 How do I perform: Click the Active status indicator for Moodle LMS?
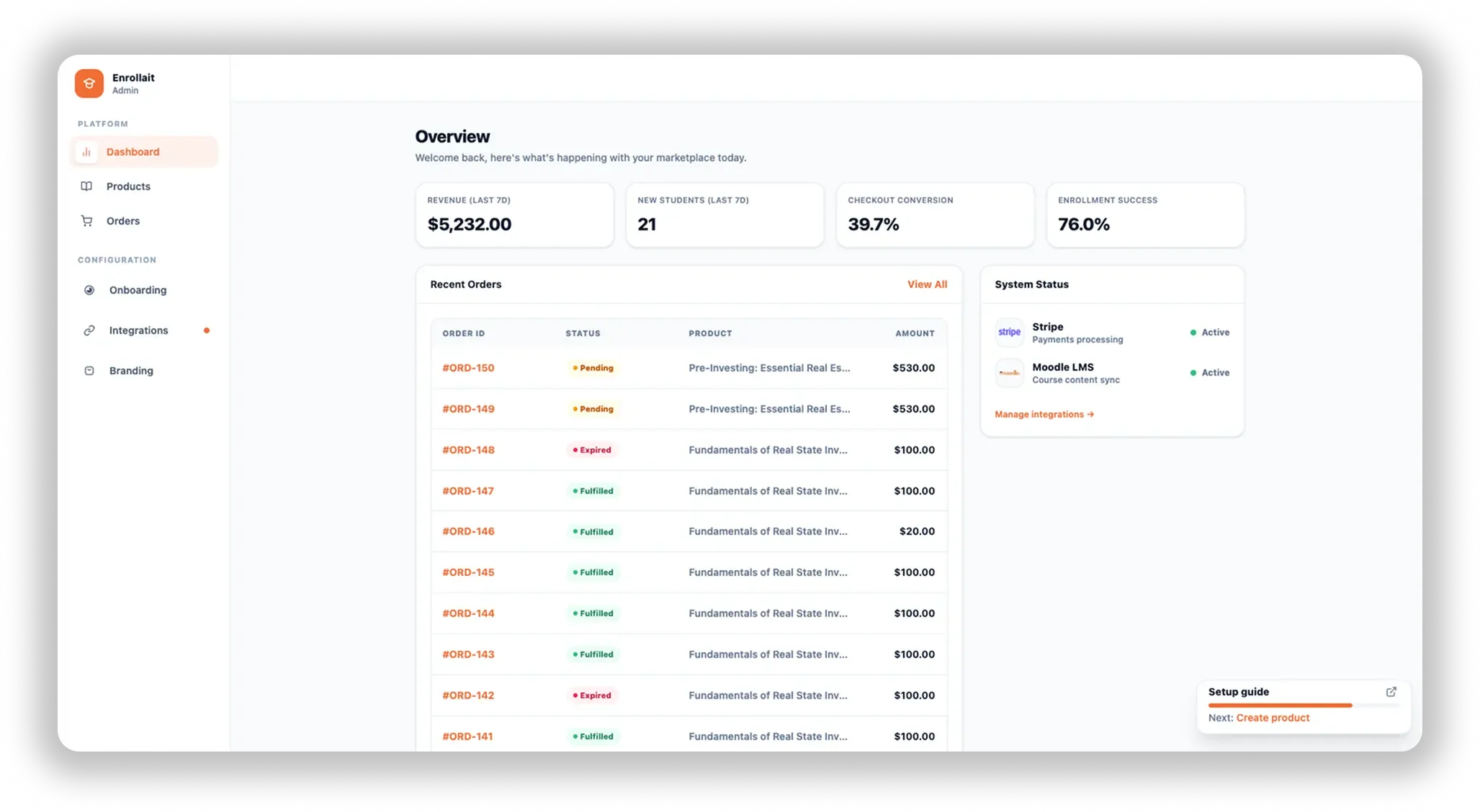1193,372
